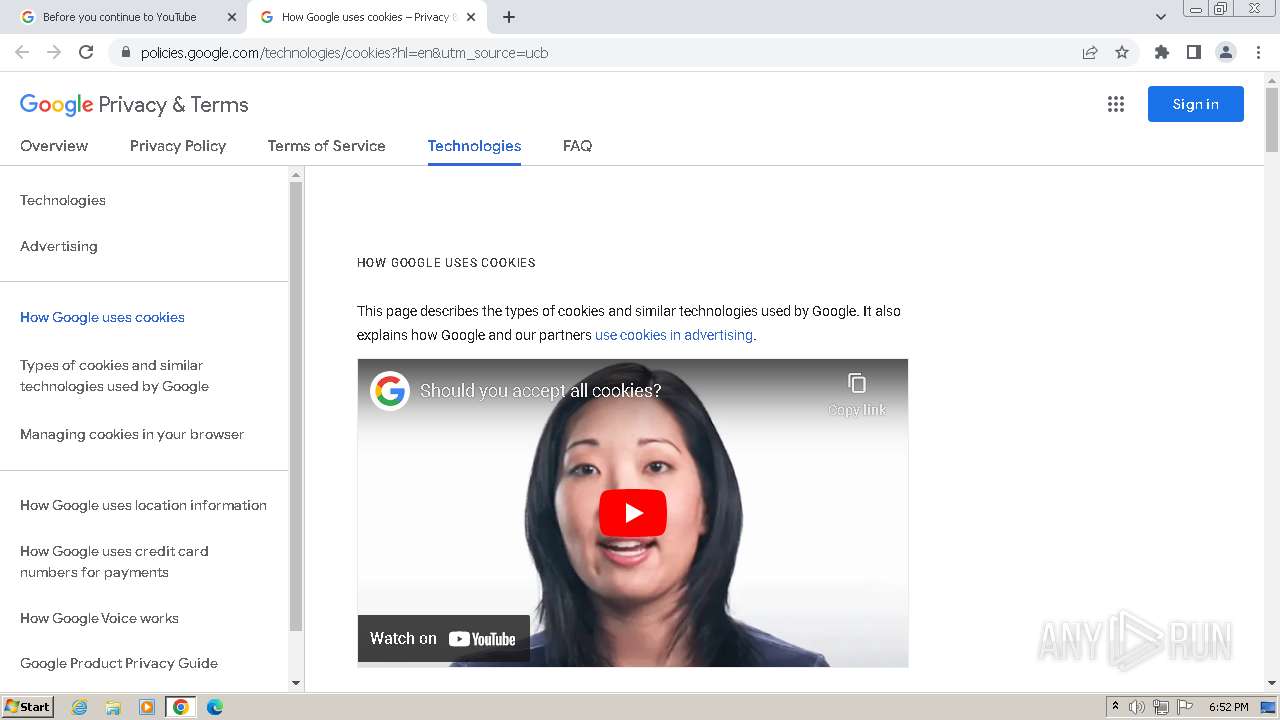Open 'Google Product Privacy Guide'
Image resolution: width=1280 pixels, height=720 pixels.
pyautogui.click(x=119, y=663)
